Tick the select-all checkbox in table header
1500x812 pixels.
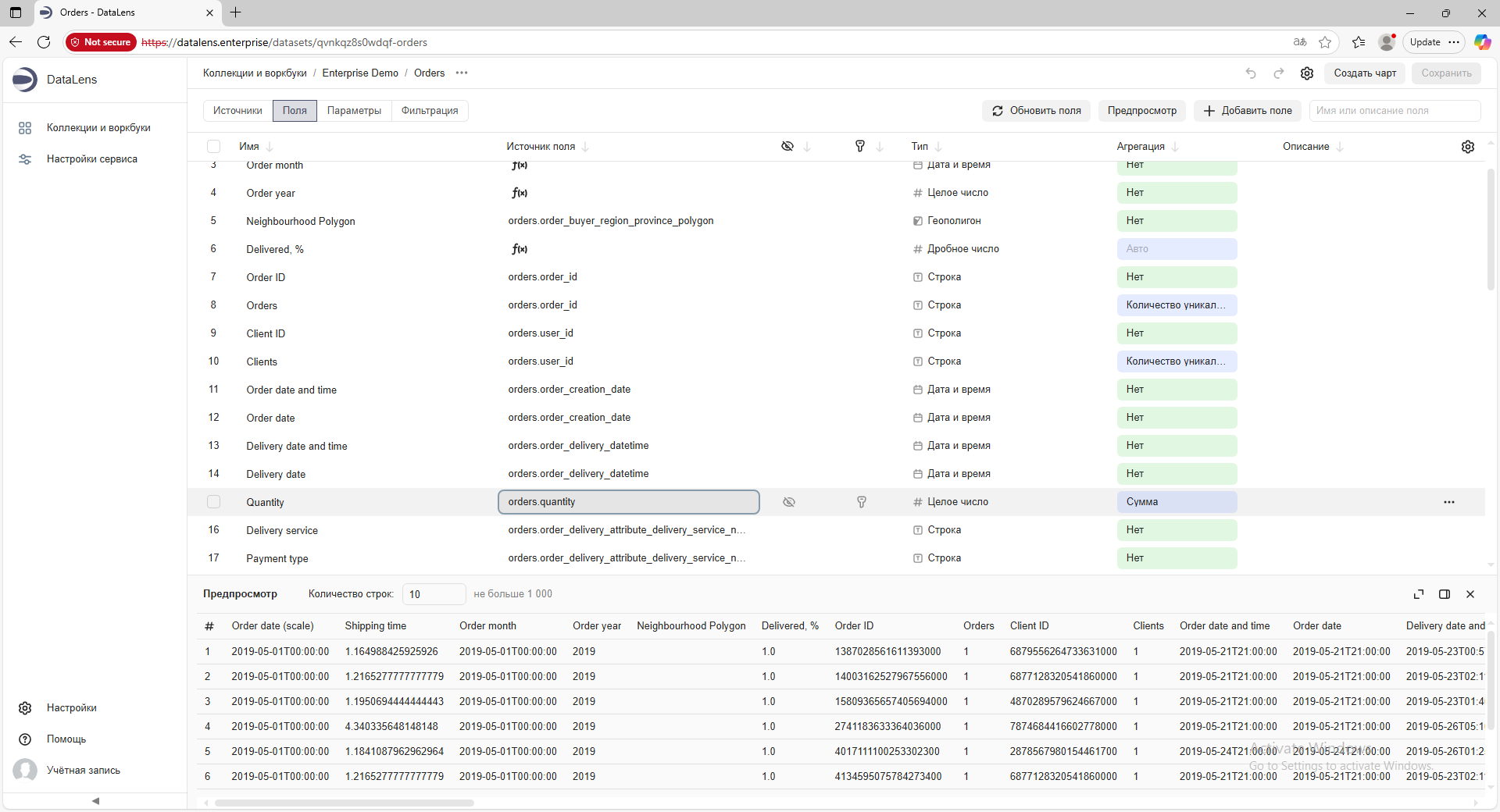[214, 147]
